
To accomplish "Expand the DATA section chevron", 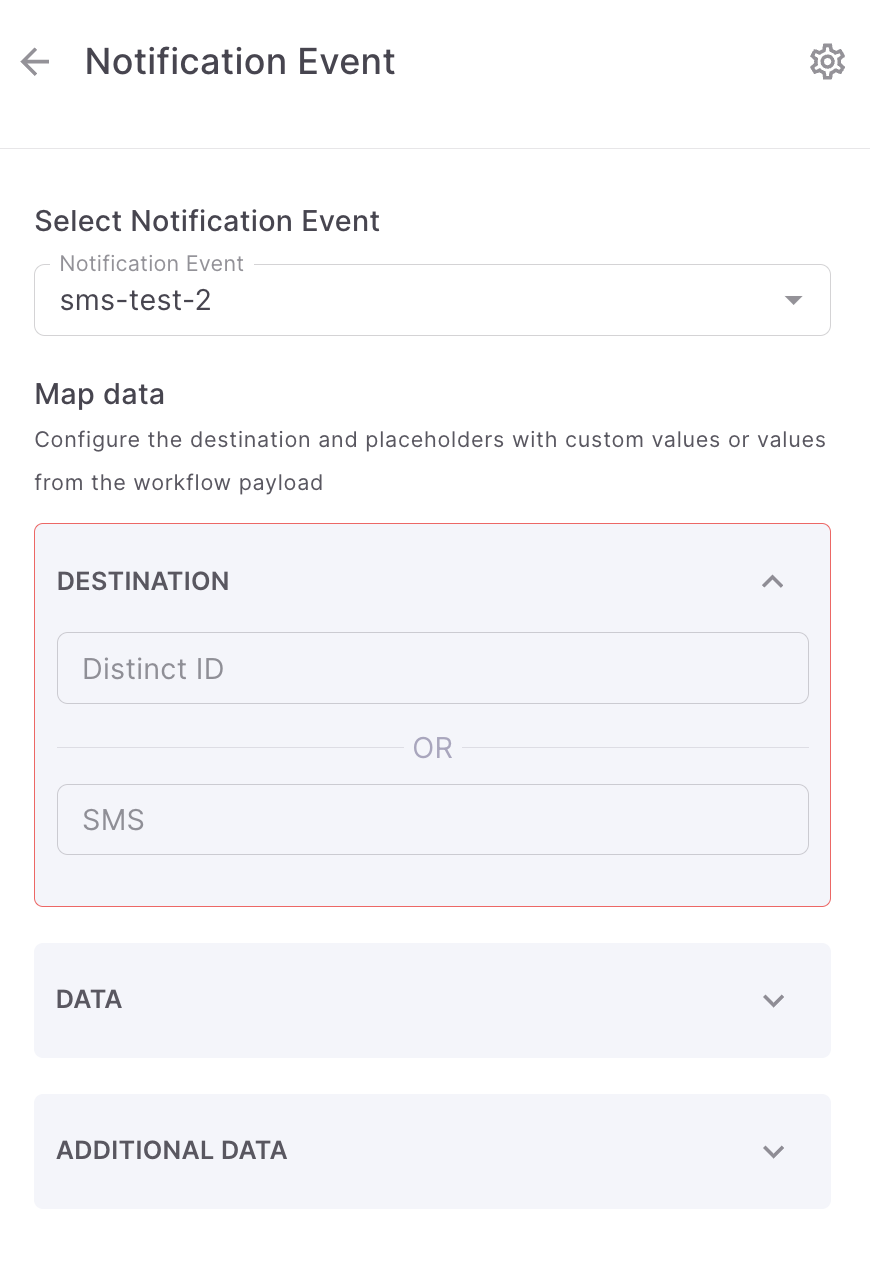I will pos(773,1000).
